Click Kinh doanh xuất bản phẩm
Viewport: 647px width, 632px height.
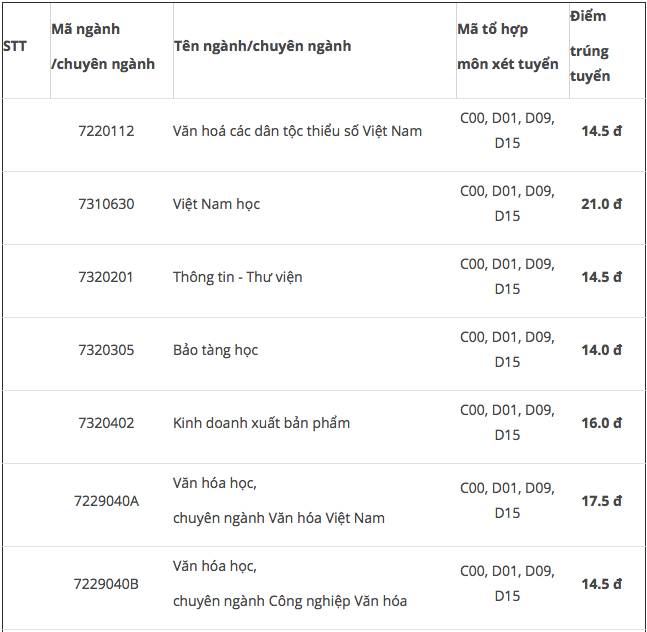[x=261, y=423]
